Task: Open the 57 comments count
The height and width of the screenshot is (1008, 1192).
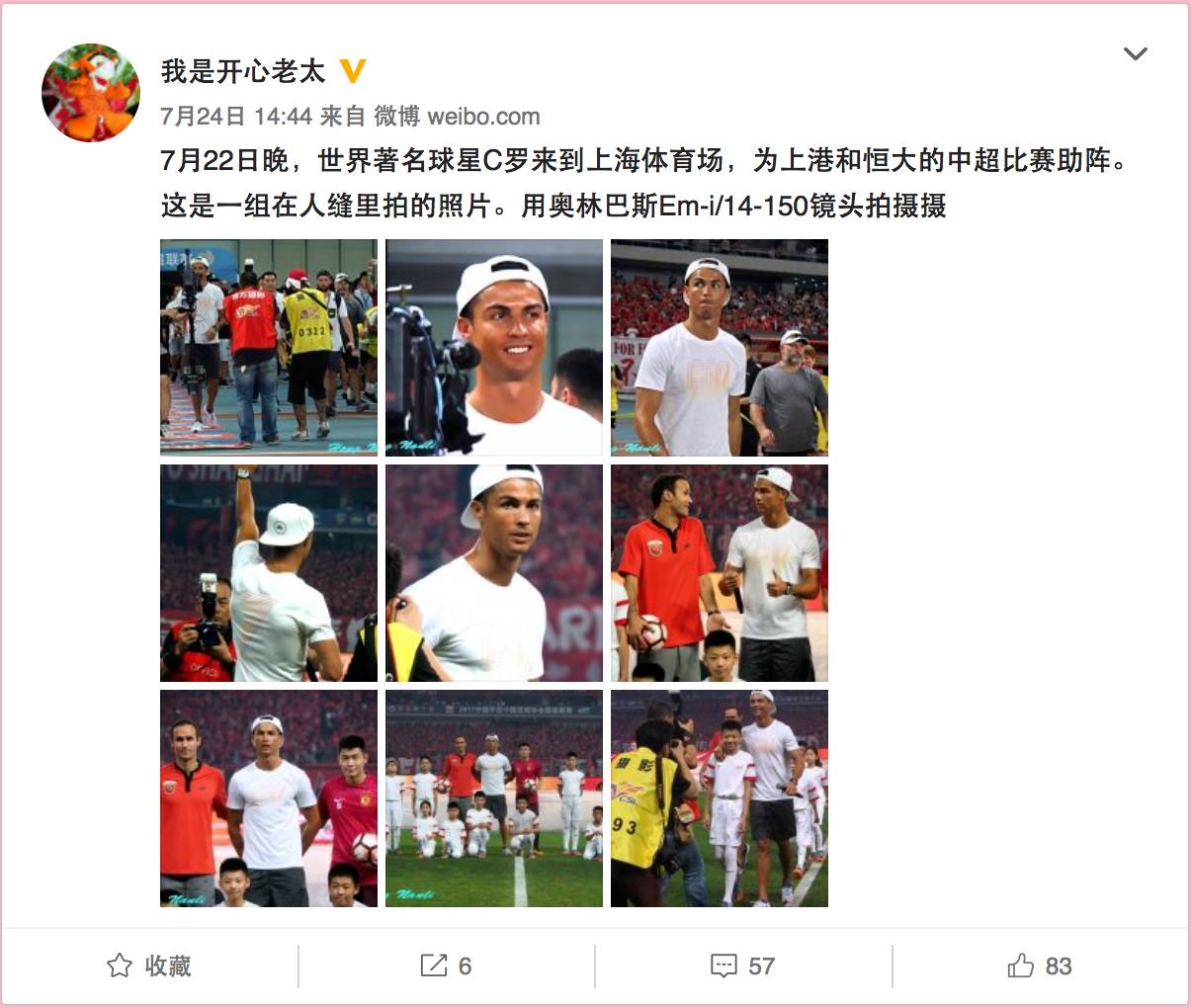Action: tap(761, 966)
